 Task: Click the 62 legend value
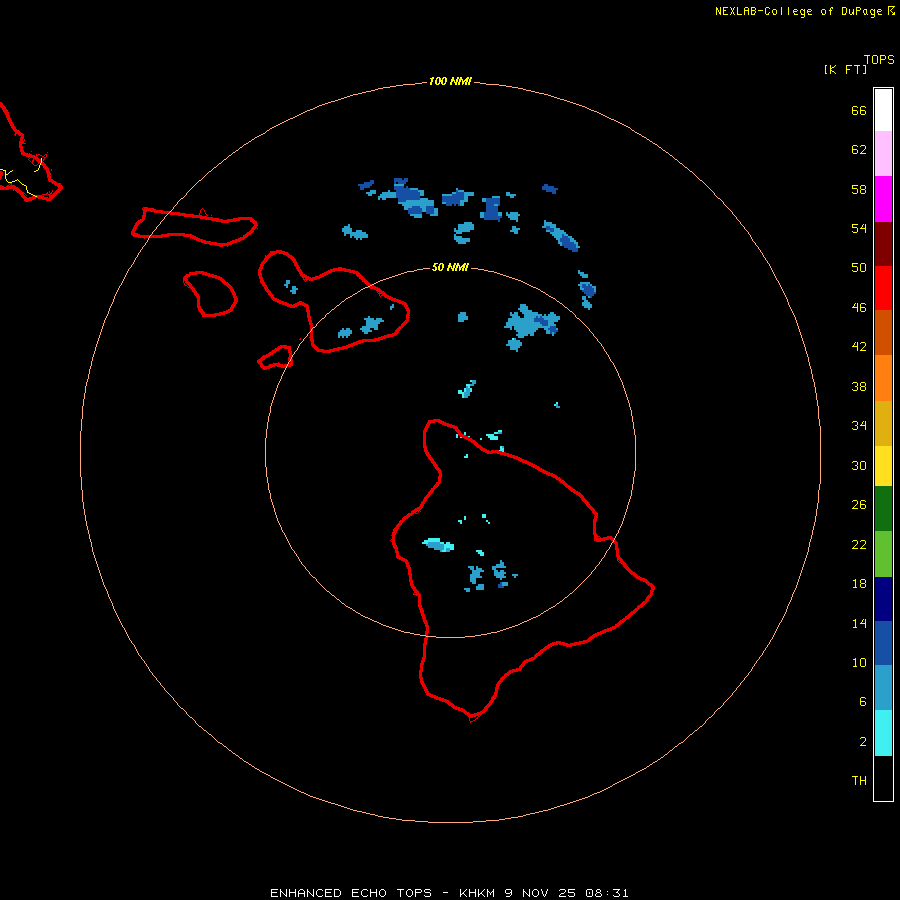coord(859,150)
